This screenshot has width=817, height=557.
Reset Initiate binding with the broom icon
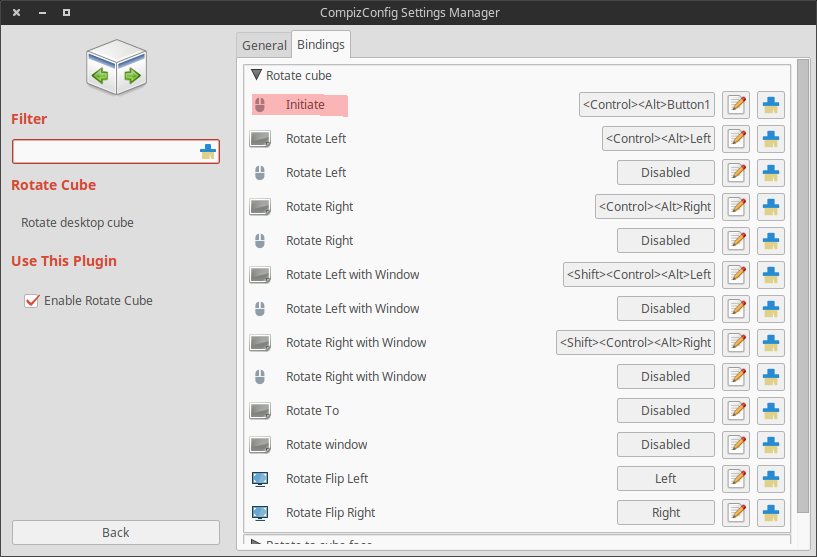click(771, 105)
